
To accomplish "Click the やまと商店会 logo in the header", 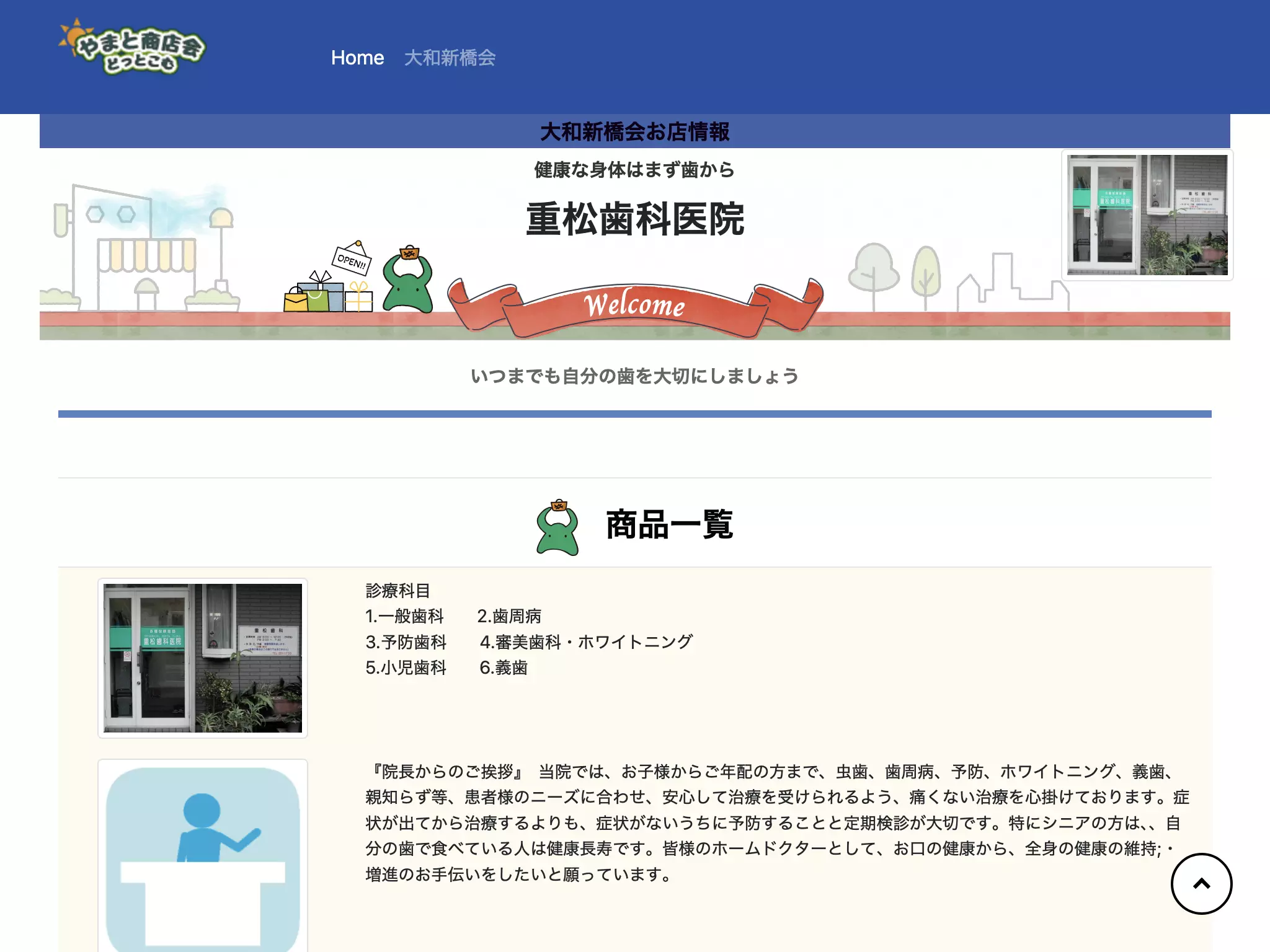I will (x=131, y=47).
